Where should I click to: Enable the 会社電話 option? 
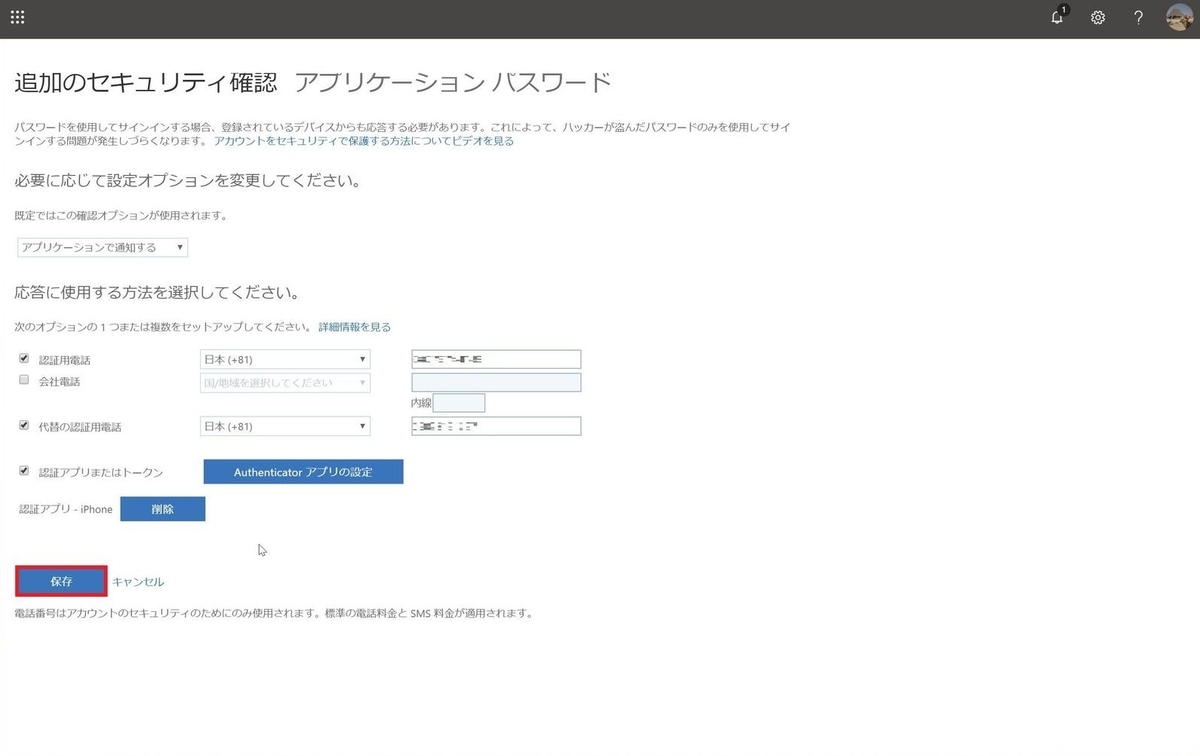(23, 380)
